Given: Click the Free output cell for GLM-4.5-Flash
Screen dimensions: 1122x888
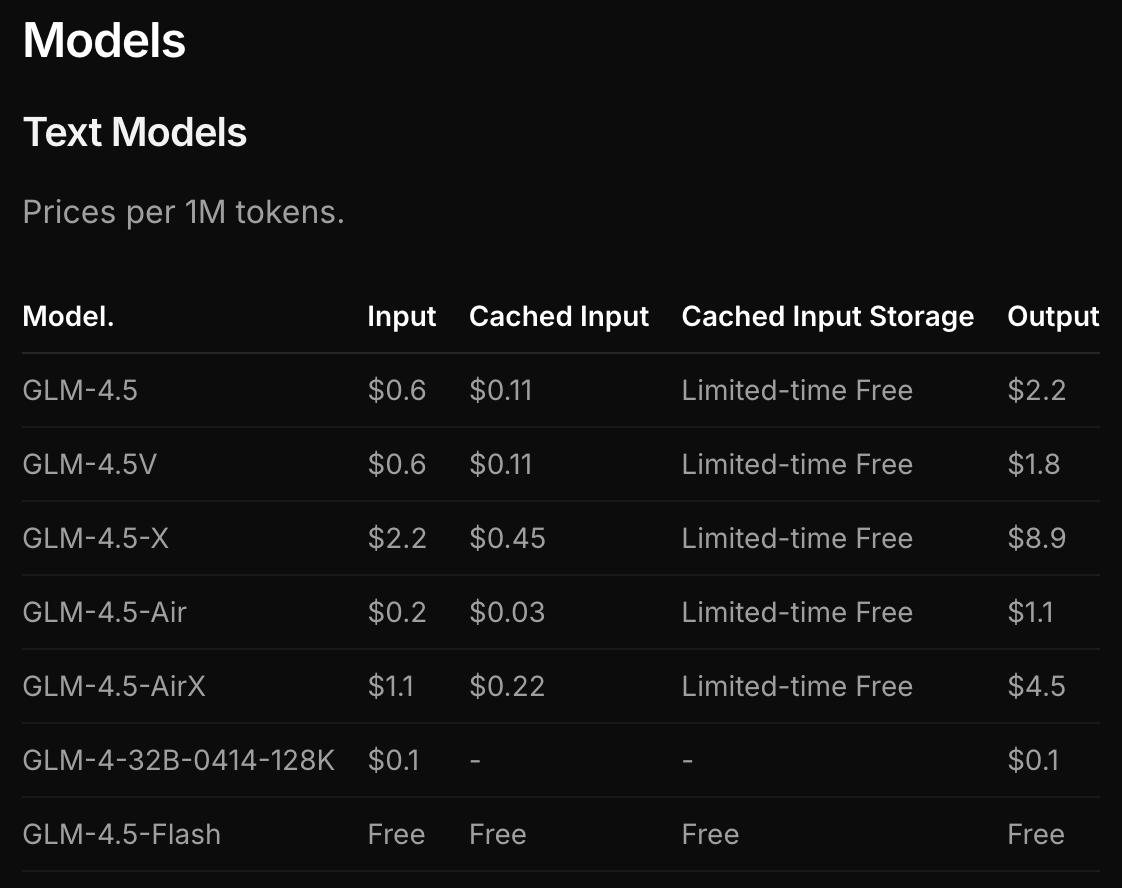Looking at the screenshot, I should tap(1036, 834).
